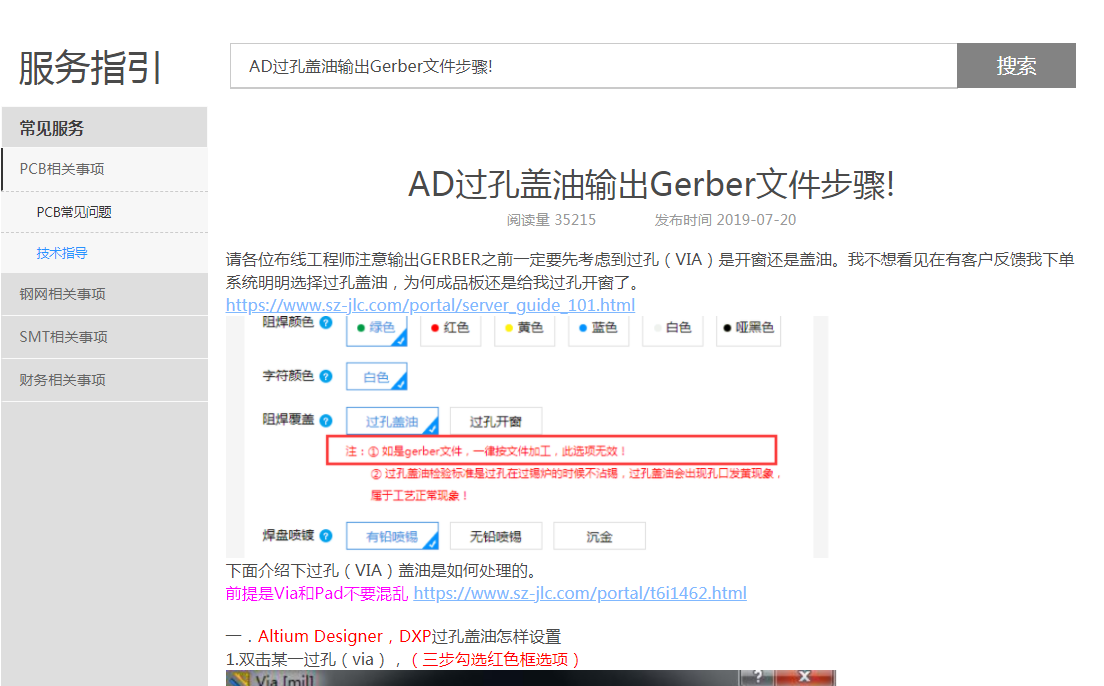Click help icon beside 阻焊颜色
1104x686 pixels.
pos(326,323)
